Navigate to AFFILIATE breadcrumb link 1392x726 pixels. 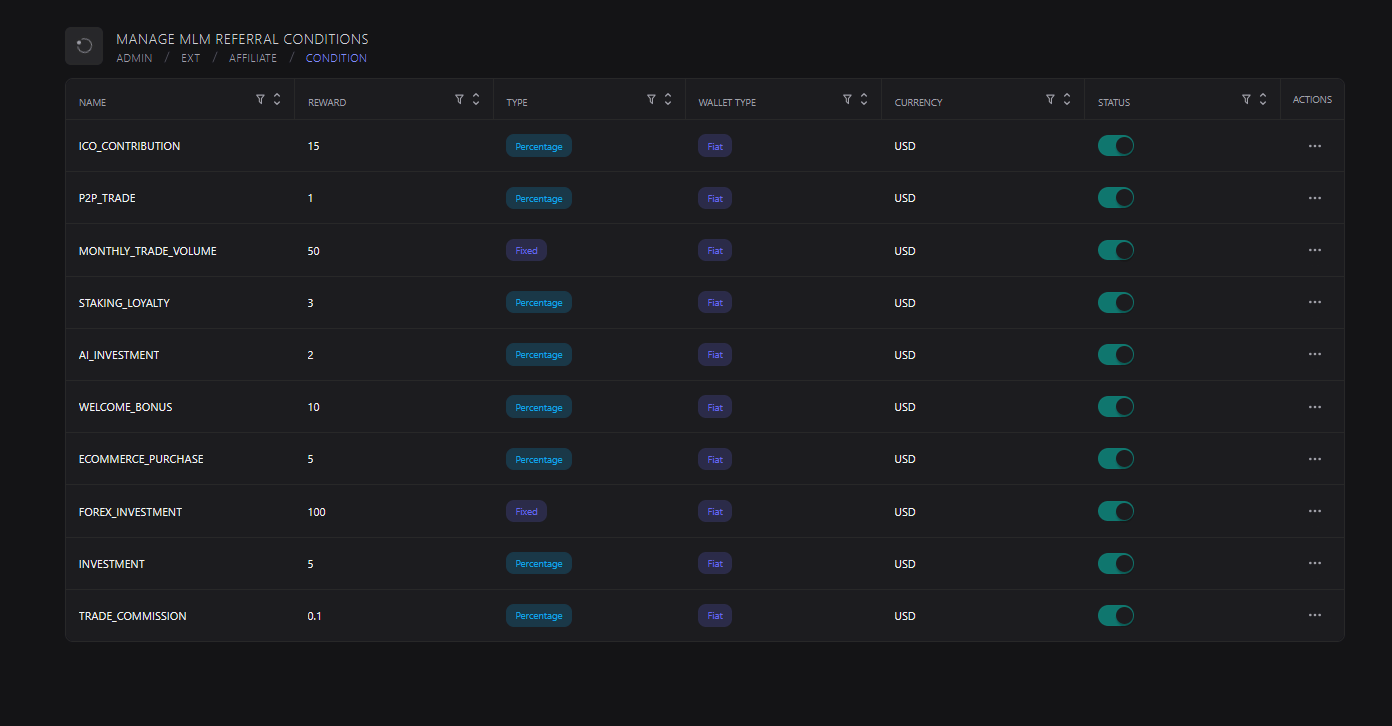pos(252,58)
